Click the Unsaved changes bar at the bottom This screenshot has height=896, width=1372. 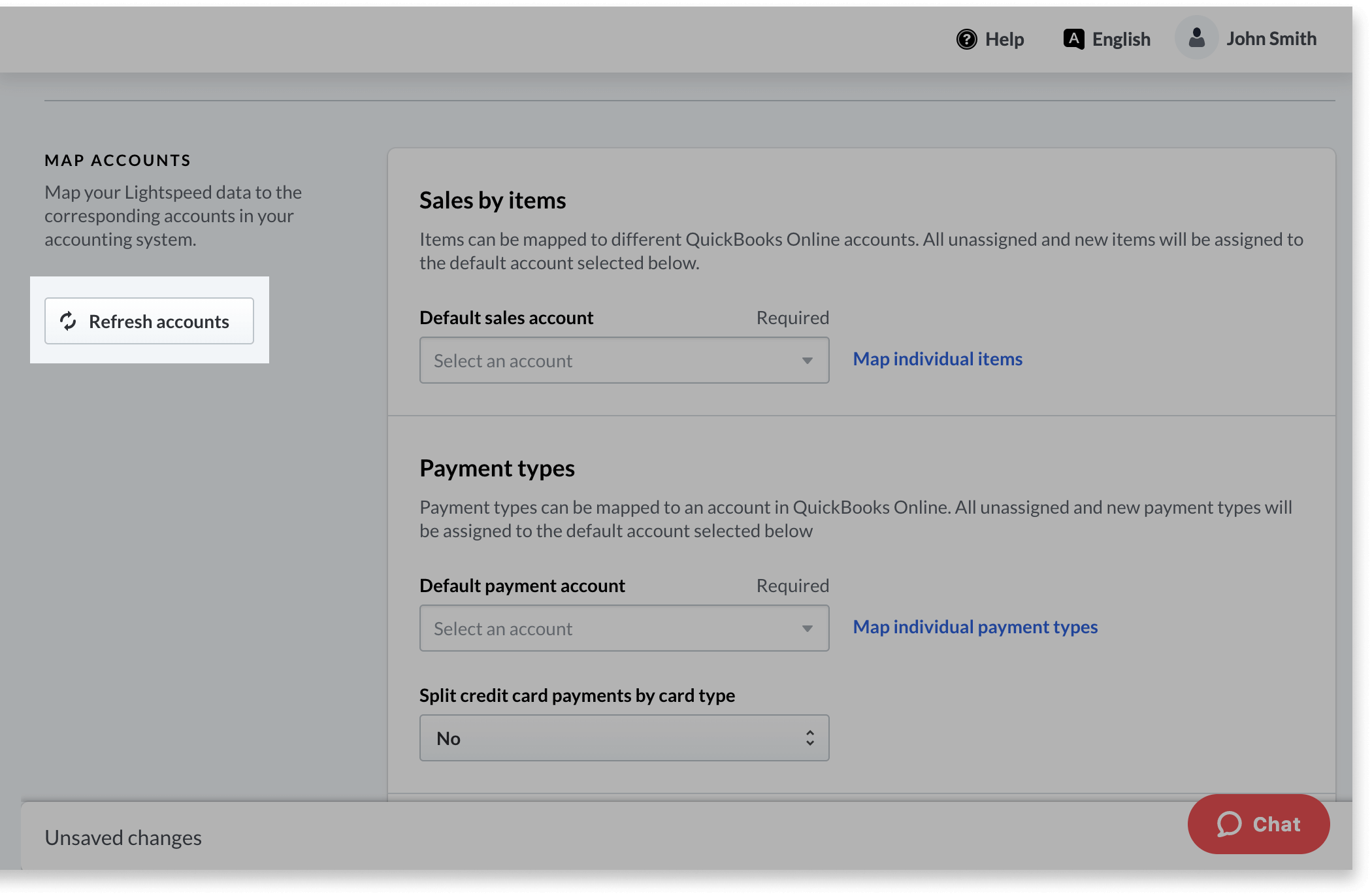click(x=123, y=837)
